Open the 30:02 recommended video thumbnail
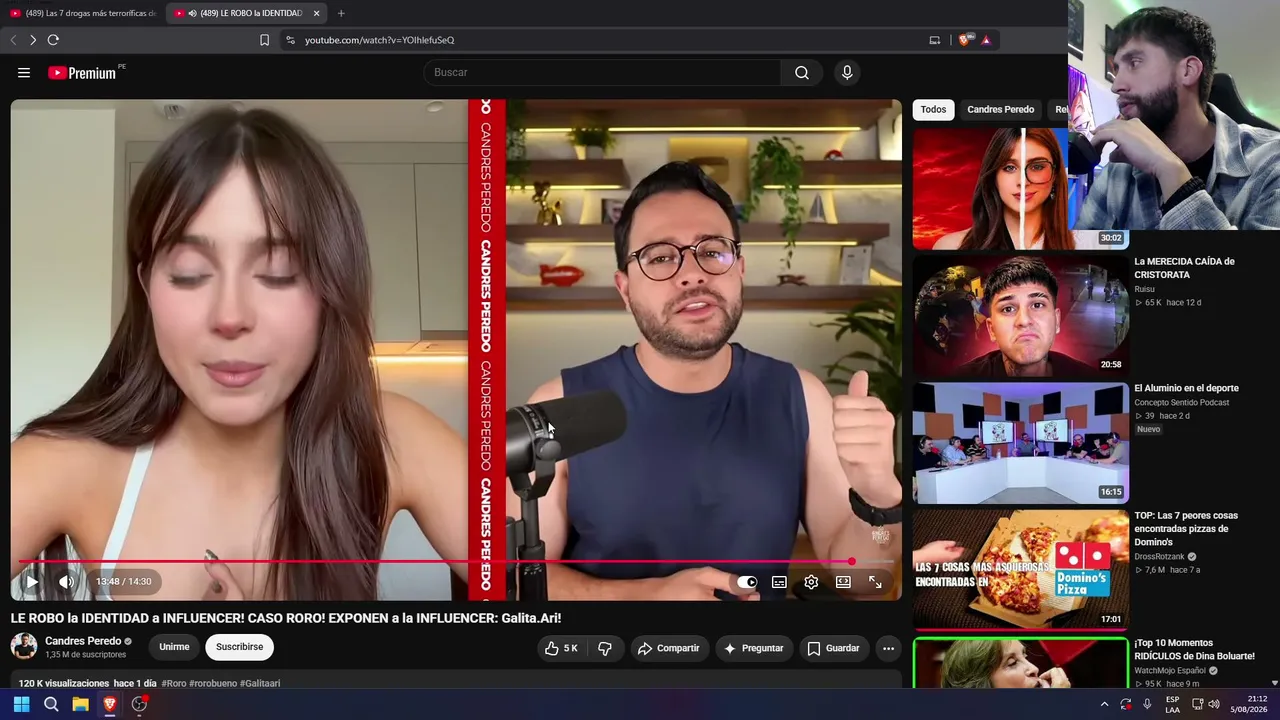The width and height of the screenshot is (1280, 720). coord(1020,188)
